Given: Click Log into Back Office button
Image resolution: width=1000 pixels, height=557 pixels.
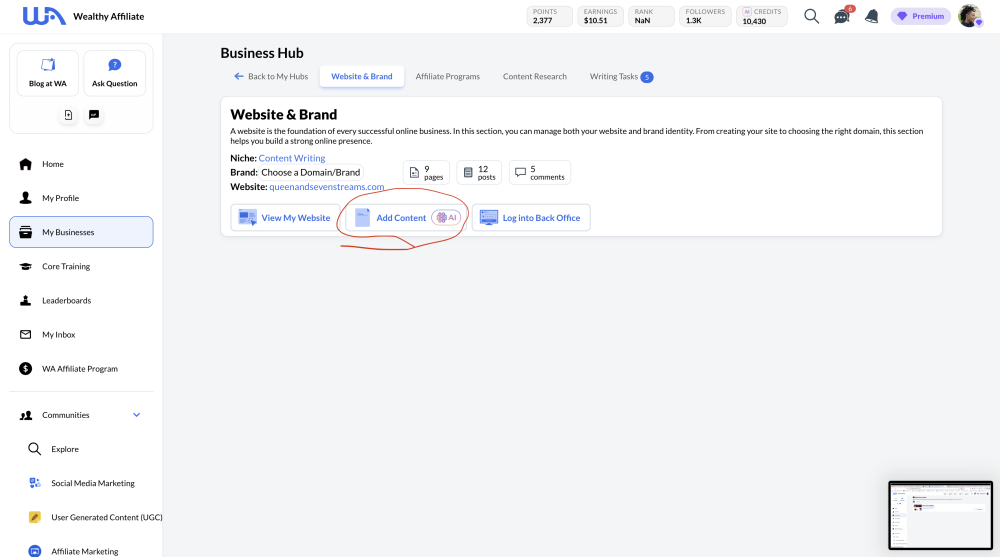Looking at the screenshot, I should coord(531,218).
